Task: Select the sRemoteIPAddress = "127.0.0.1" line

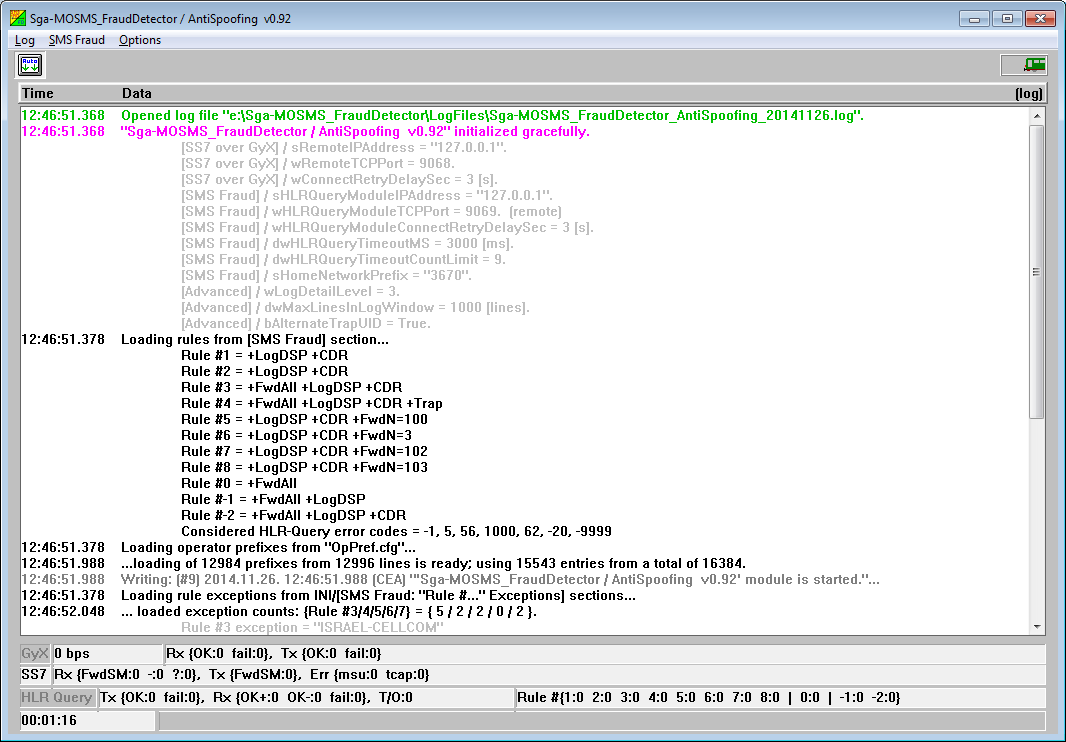Action: click(x=343, y=148)
